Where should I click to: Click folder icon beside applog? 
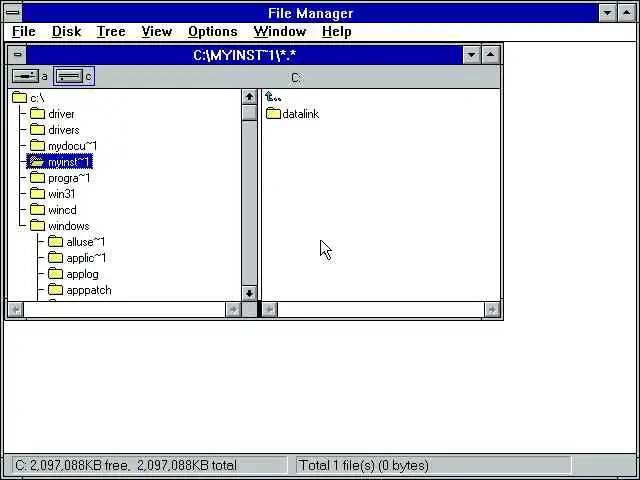pyautogui.click(x=55, y=273)
